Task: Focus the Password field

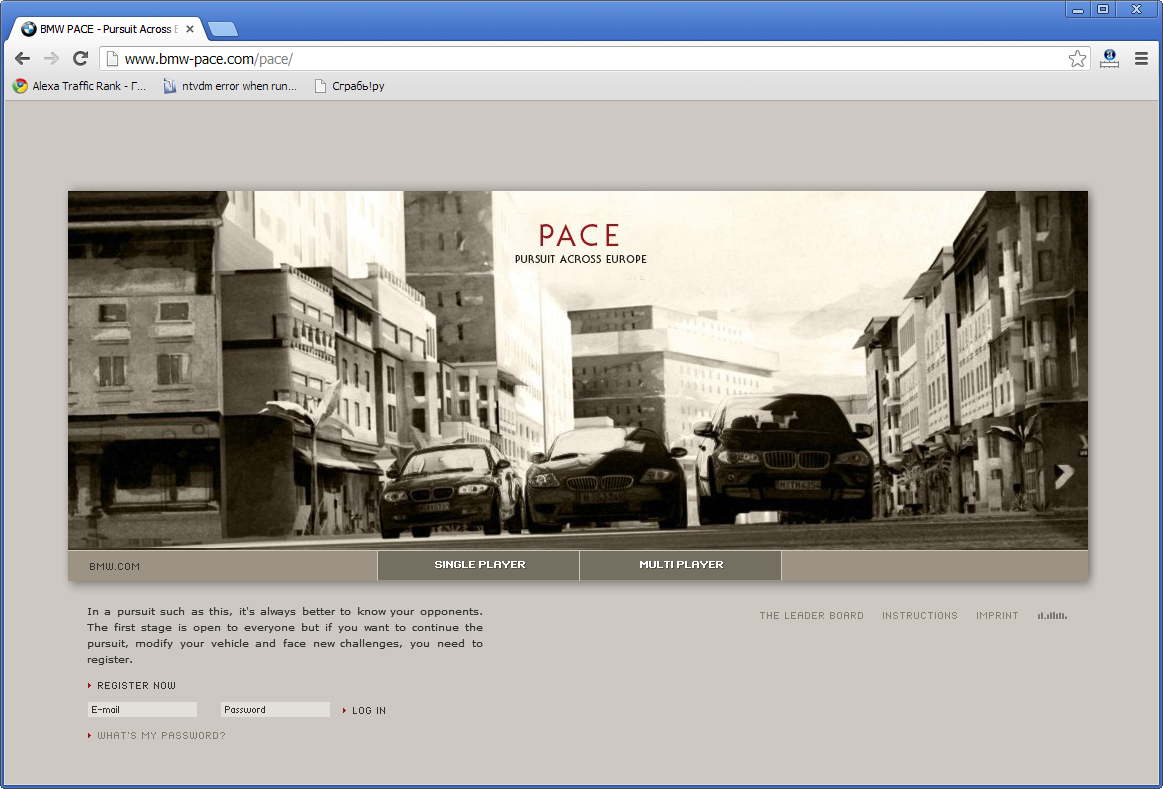Action: click(275, 710)
